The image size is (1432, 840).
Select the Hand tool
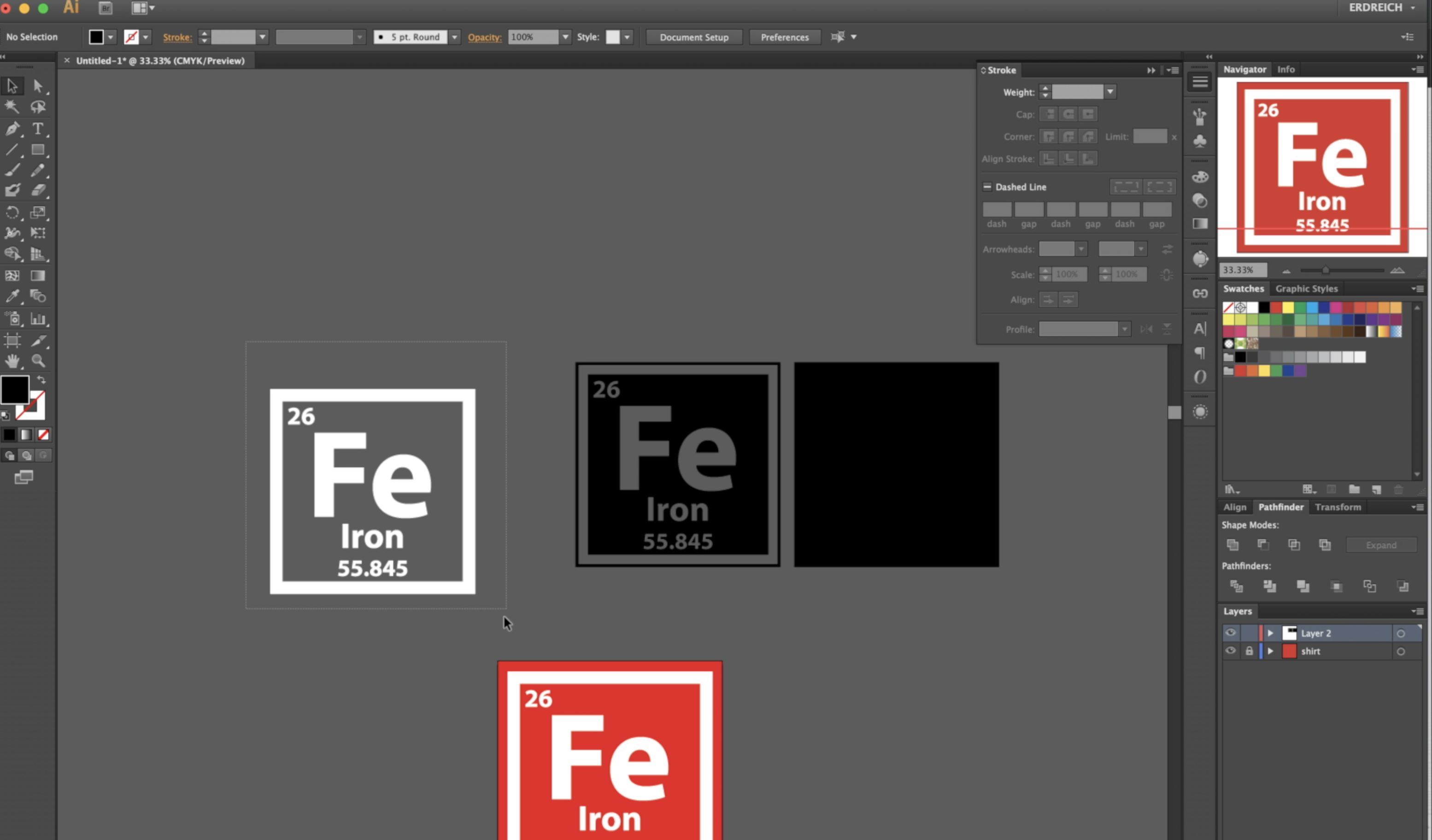(12, 361)
